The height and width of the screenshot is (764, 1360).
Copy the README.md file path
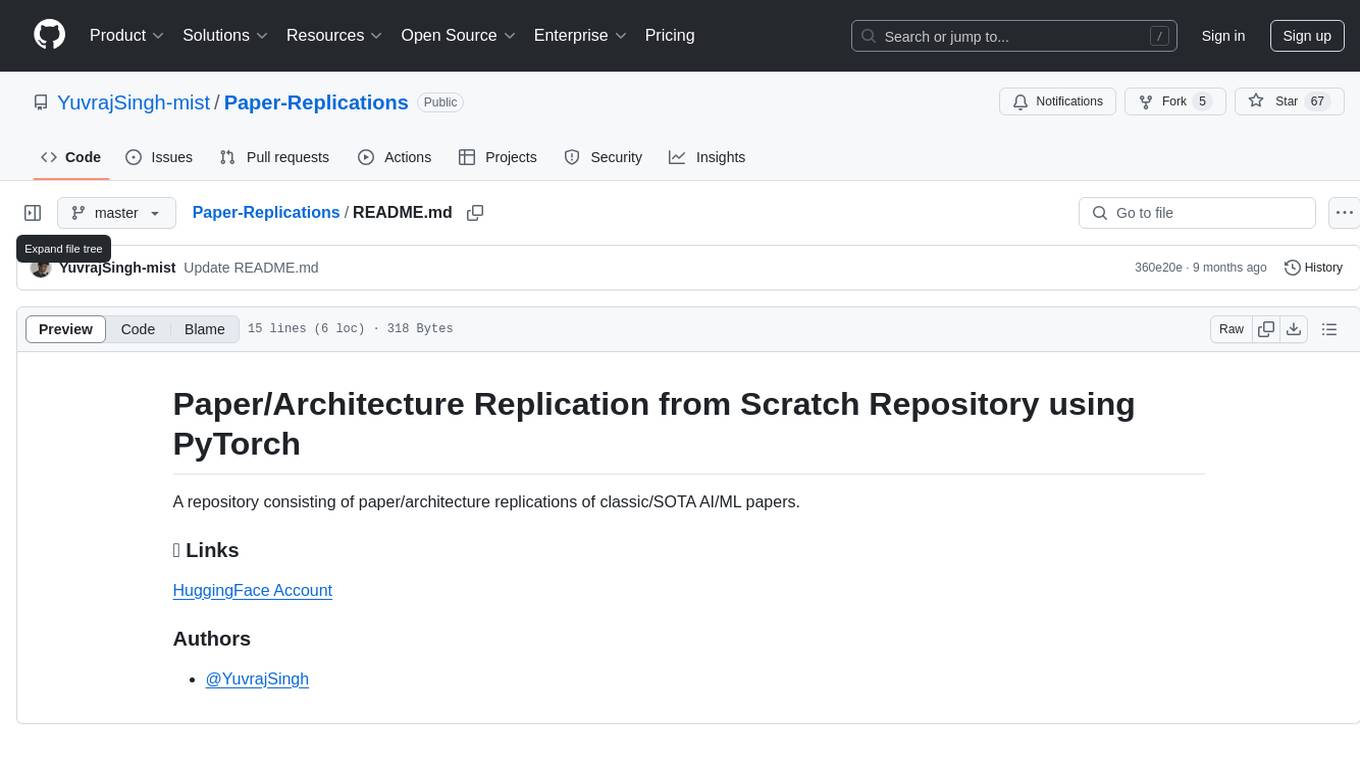coord(475,213)
